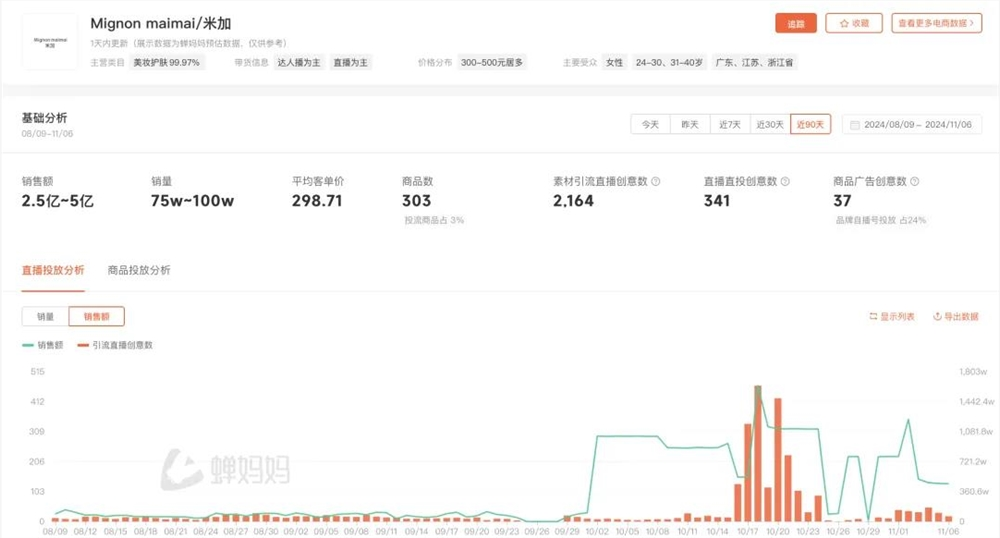Click calendar icon in date range field
This screenshot has width=1000, height=538.
(855, 125)
